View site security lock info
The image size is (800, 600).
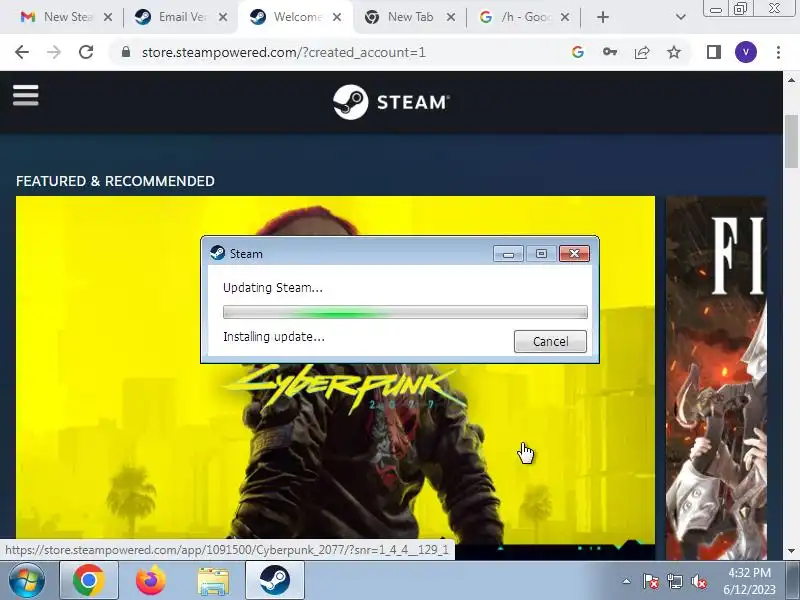click(126, 52)
